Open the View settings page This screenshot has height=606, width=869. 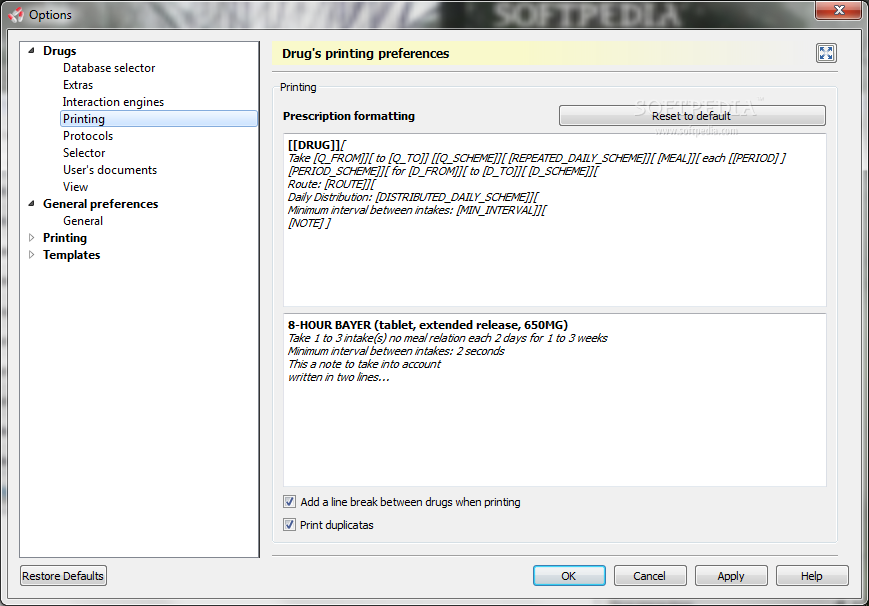[x=75, y=187]
